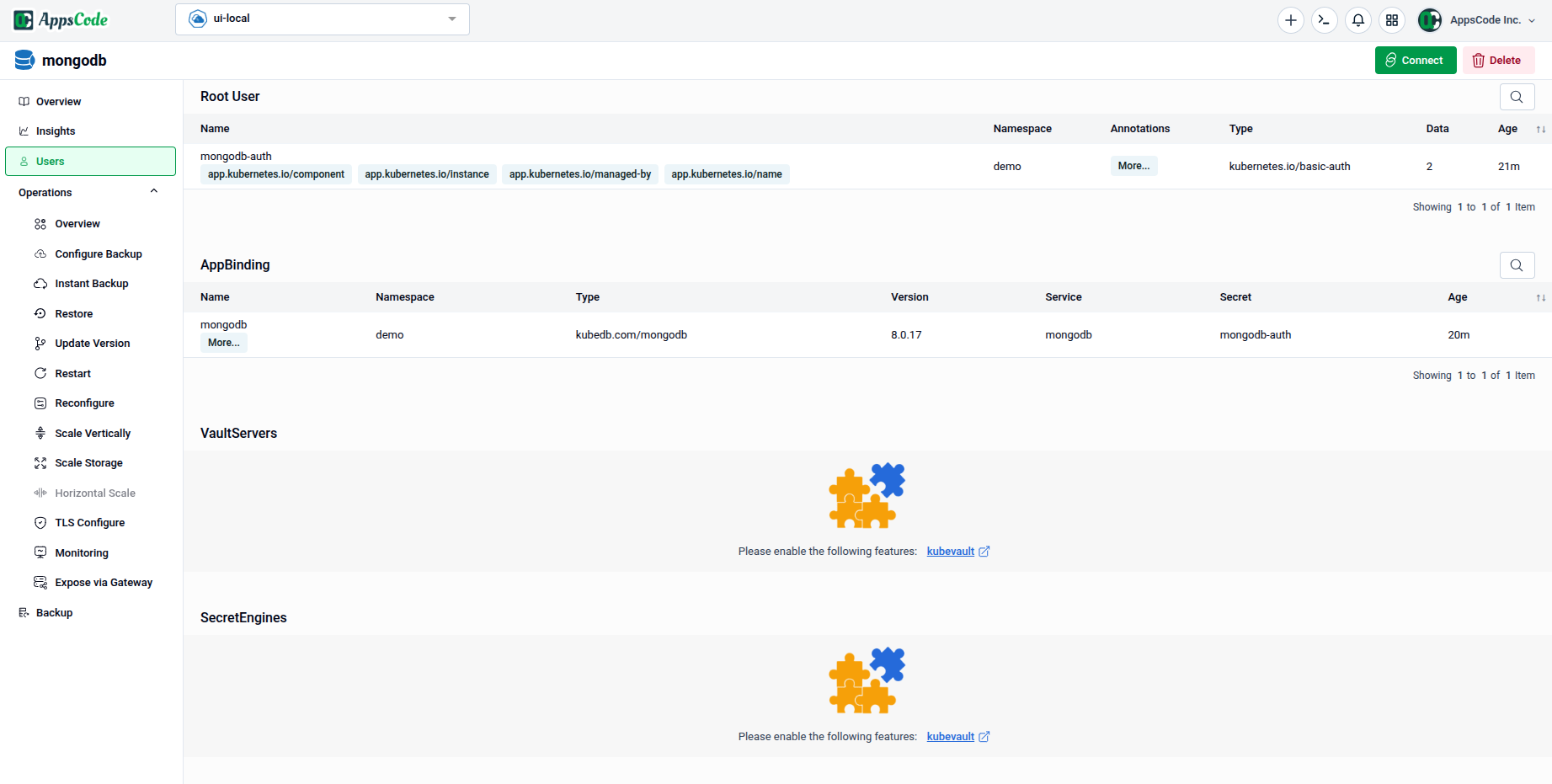Open the AppBinding table search icon
The image size is (1552, 784).
(1517, 264)
